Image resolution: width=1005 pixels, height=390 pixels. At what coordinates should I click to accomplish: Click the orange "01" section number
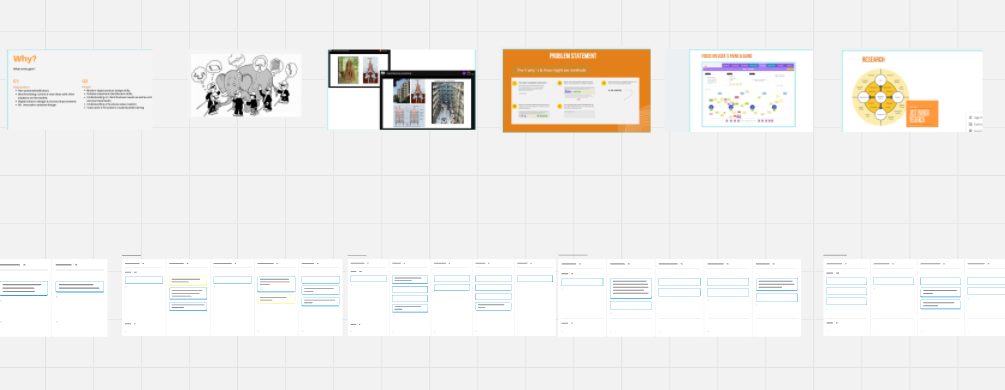click(16, 81)
